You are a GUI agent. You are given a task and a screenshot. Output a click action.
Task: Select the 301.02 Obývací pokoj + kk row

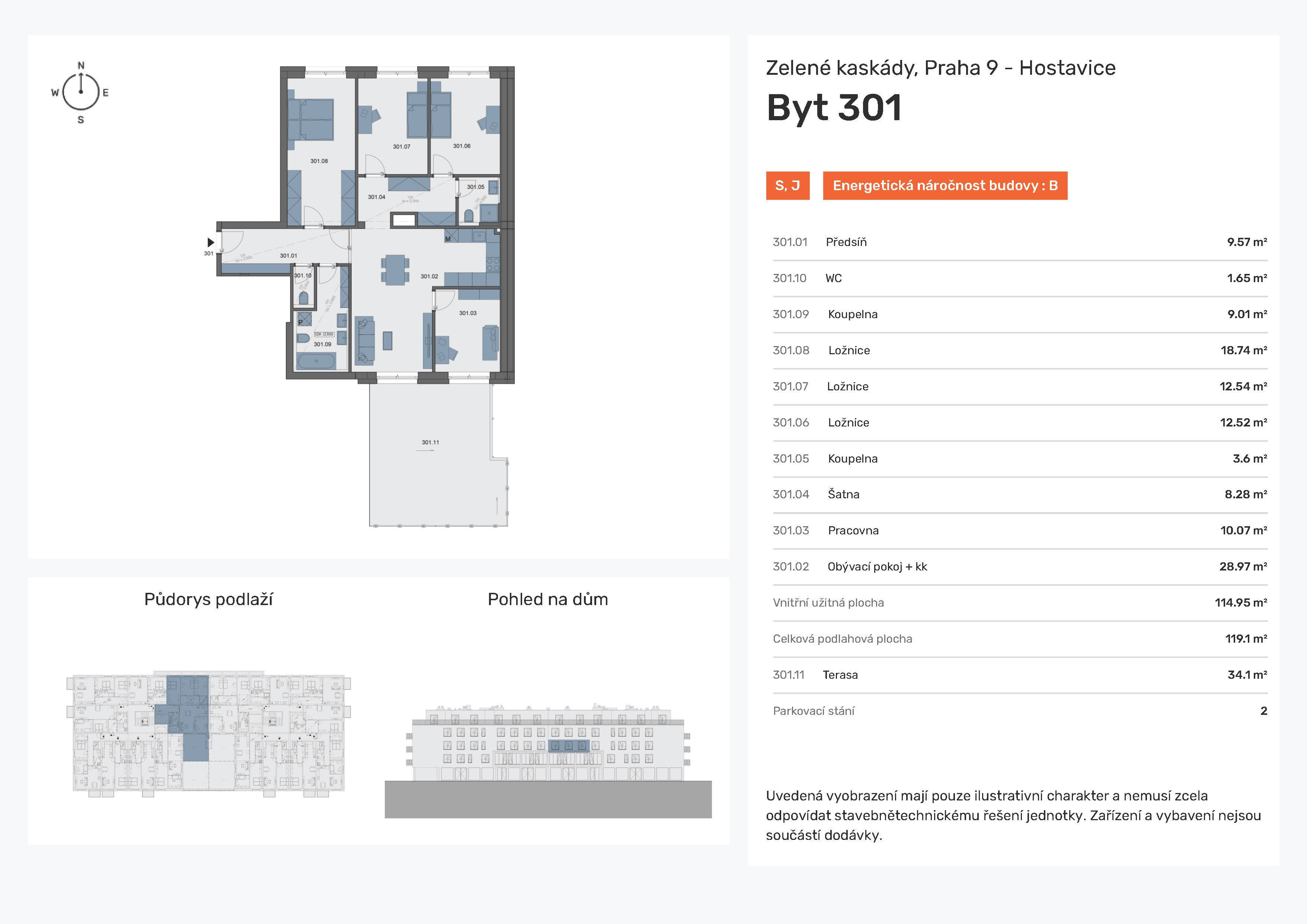coord(1020,567)
